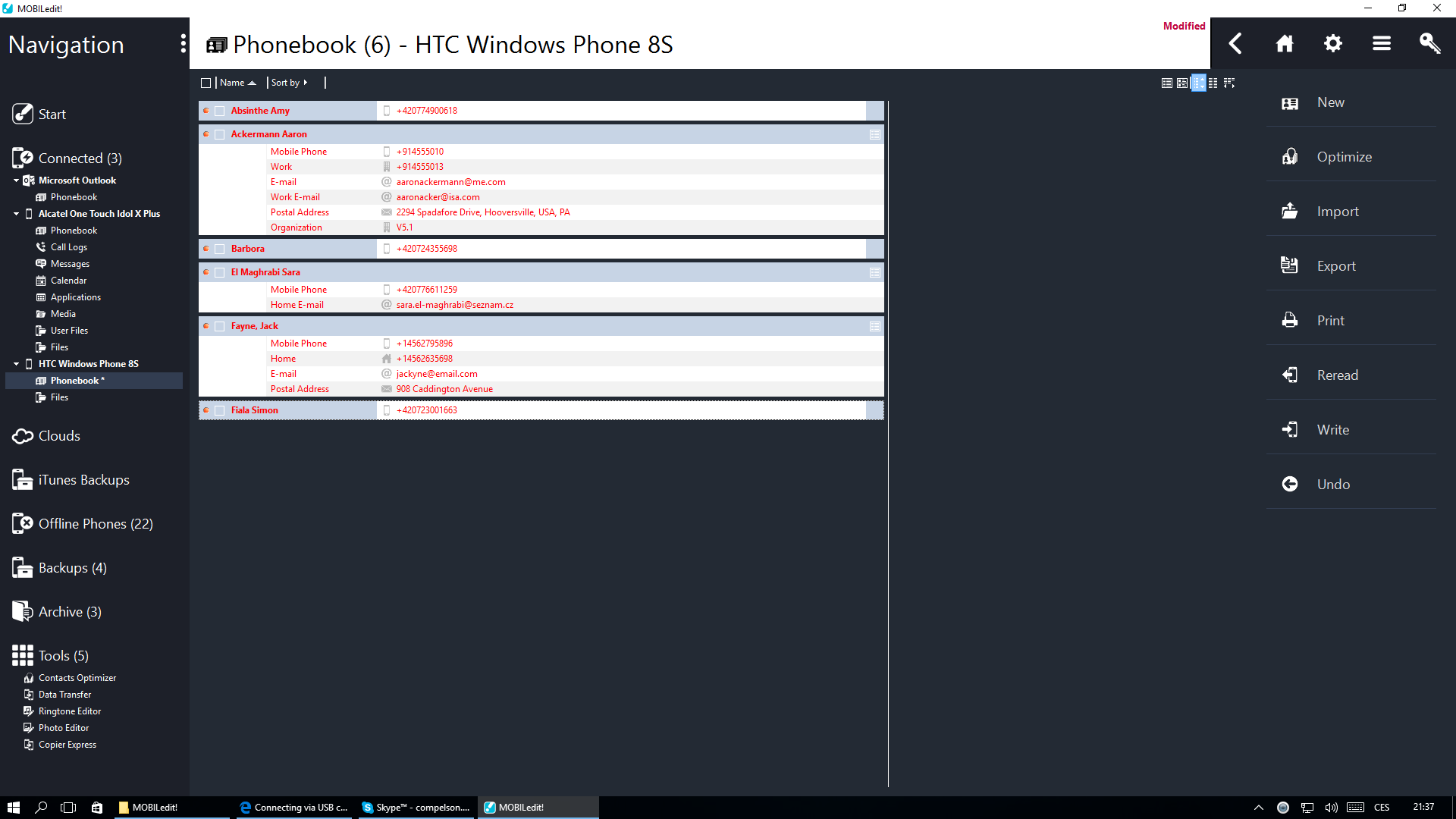Screen dimensions: 1456x819
Task: Select the highlighted list view mode icon
Action: click(x=1198, y=83)
